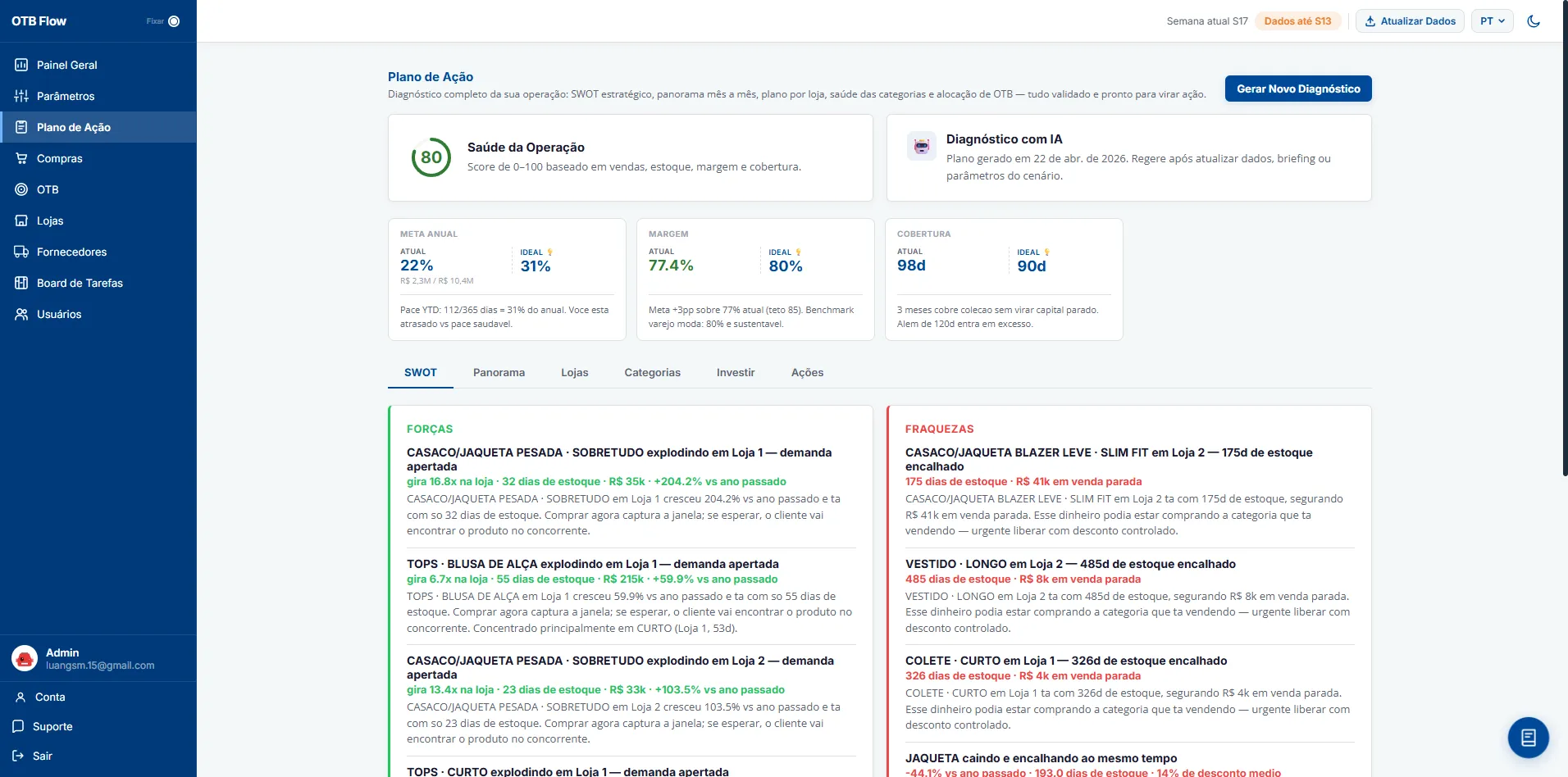This screenshot has height=777, width=1568.
Task: Open Conta via the person icon
Action: (x=21, y=697)
